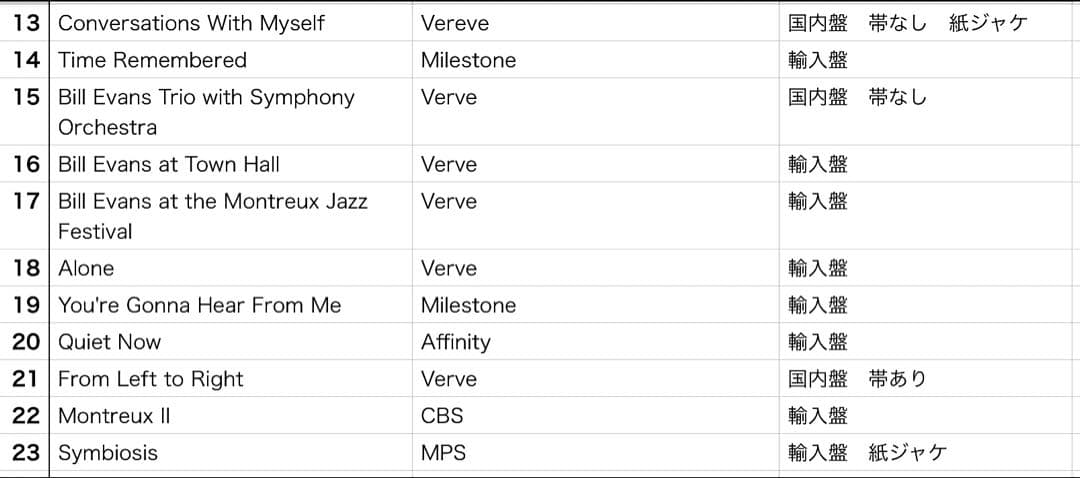Click the Affinity label cell
This screenshot has height=478, width=1080.
point(455,342)
